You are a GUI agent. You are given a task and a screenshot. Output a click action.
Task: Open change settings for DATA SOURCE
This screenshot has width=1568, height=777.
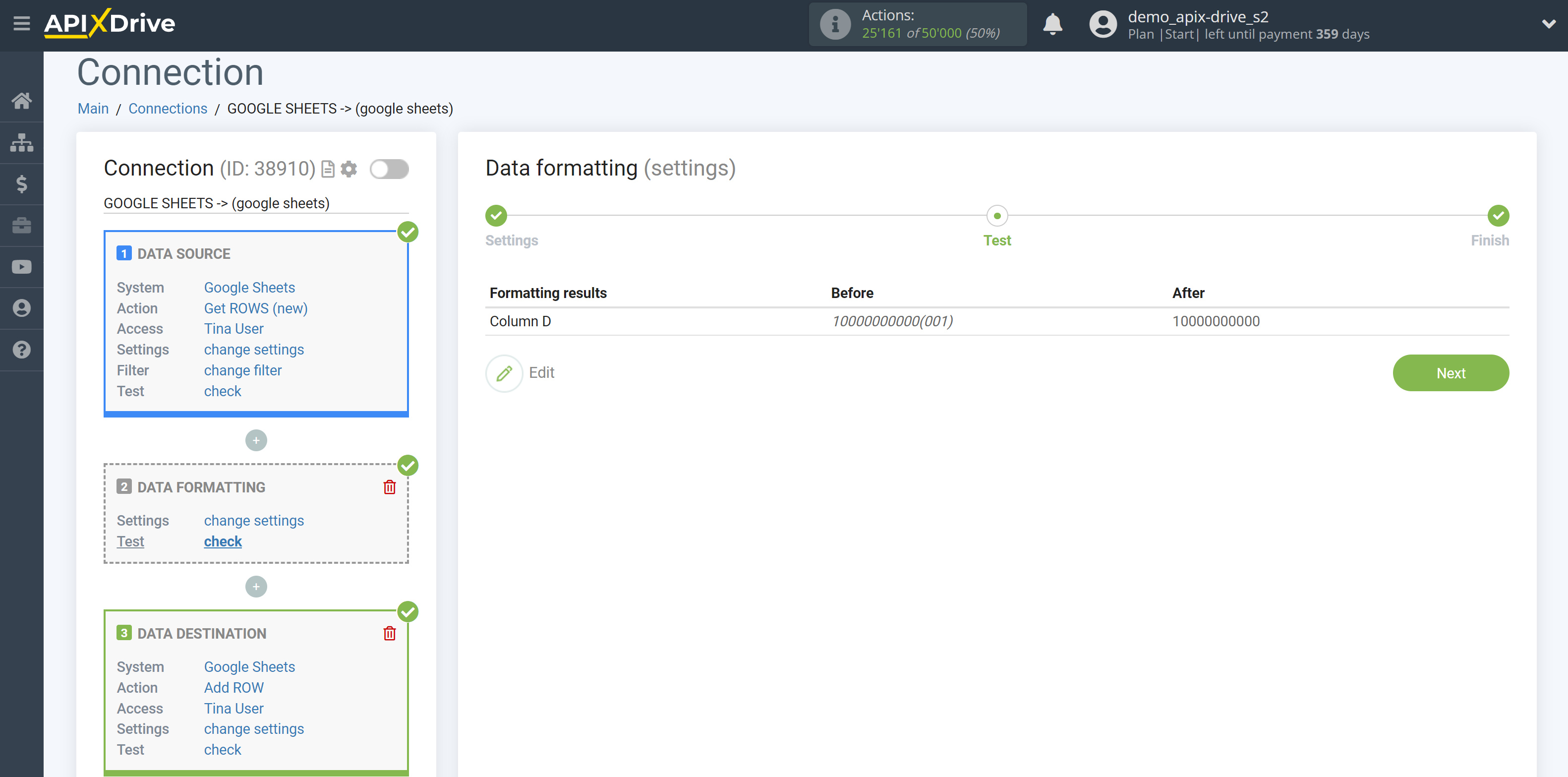pyautogui.click(x=253, y=349)
